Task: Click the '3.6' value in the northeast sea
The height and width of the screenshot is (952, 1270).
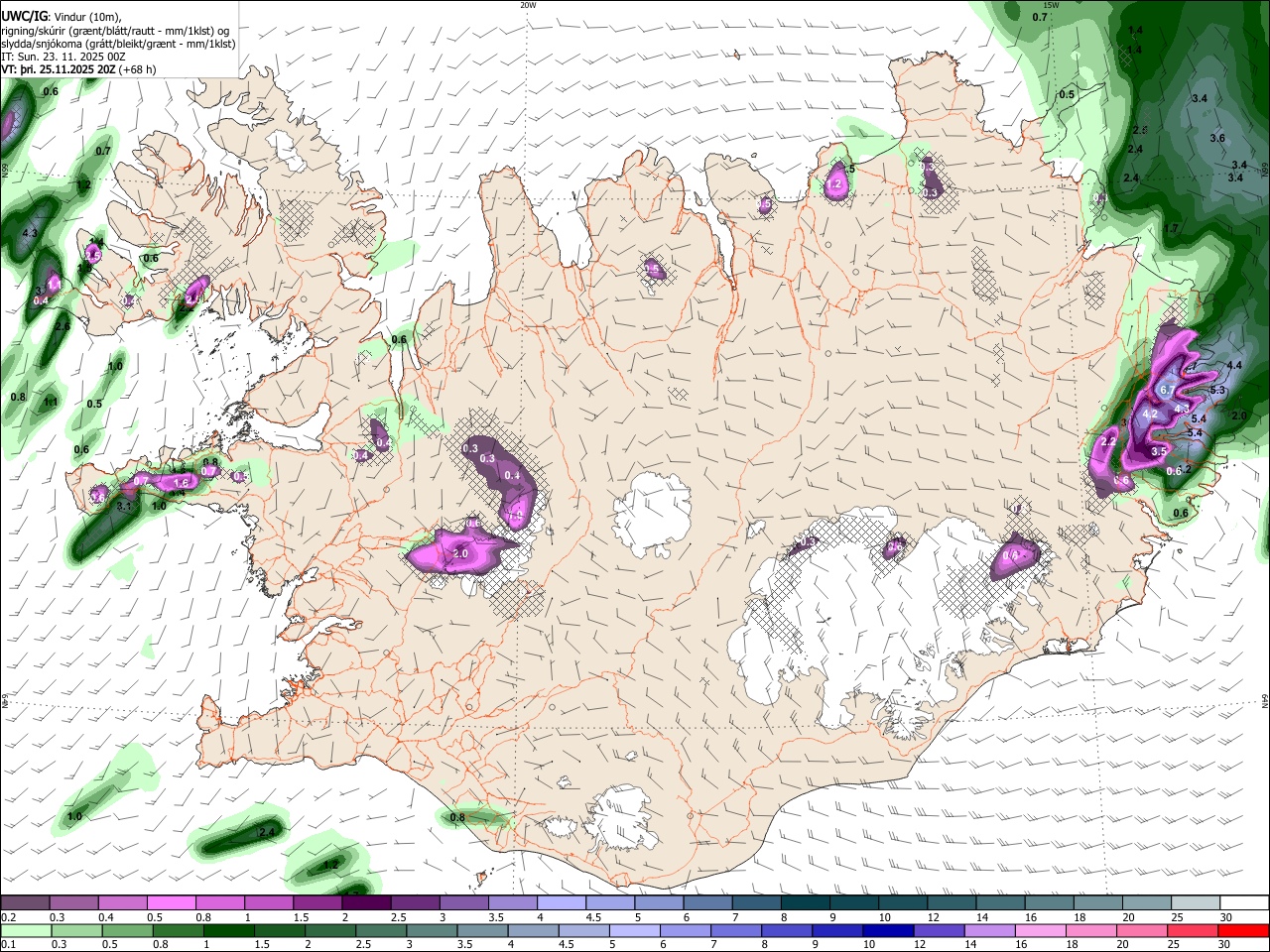Action: [x=1217, y=138]
